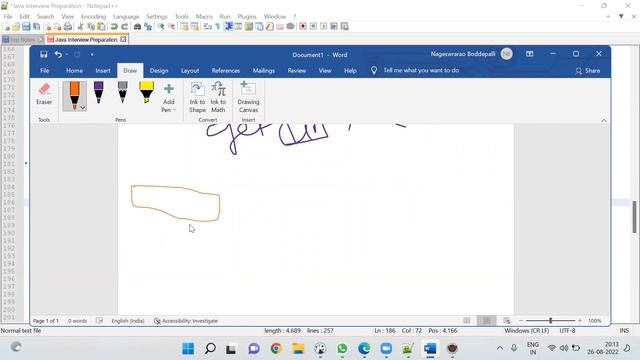Click Notepad++ Print toolbar icon

point(68,27)
